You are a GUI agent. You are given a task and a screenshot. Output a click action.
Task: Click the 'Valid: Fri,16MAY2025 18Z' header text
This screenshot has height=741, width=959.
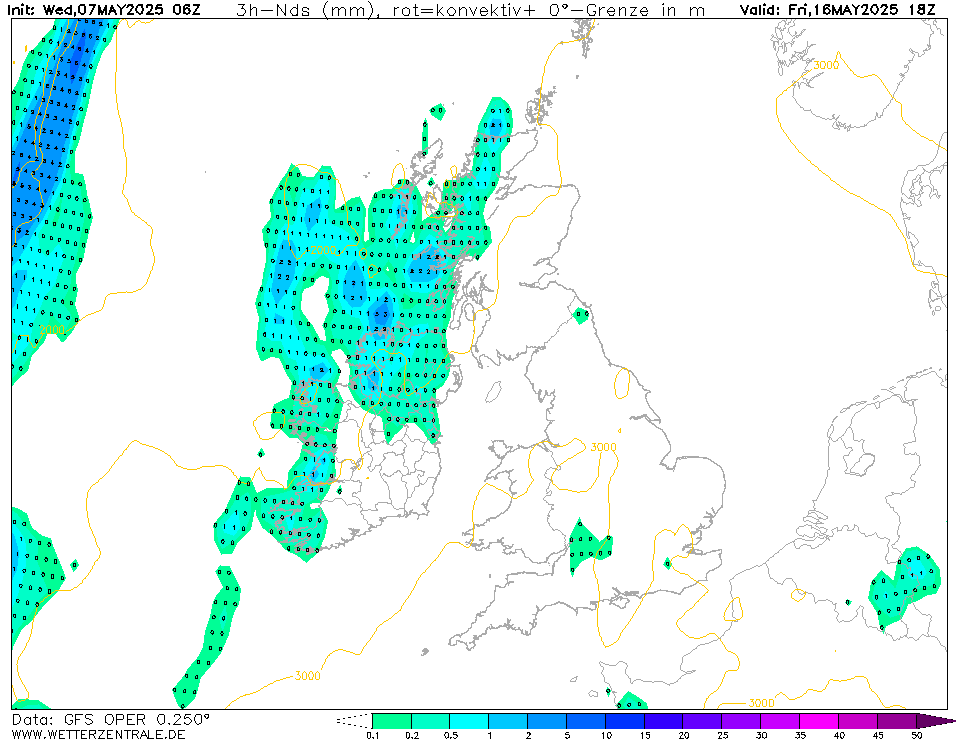coord(837,10)
